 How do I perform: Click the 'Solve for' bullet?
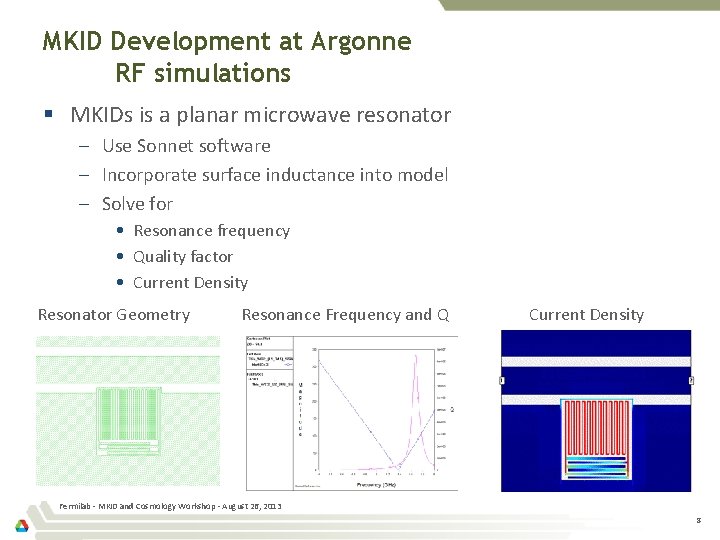137,204
